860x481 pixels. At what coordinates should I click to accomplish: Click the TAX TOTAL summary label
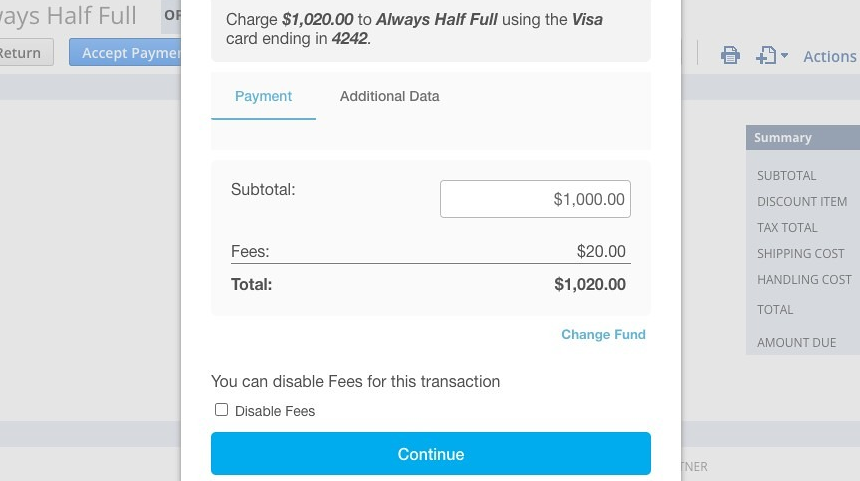[x=787, y=228]
